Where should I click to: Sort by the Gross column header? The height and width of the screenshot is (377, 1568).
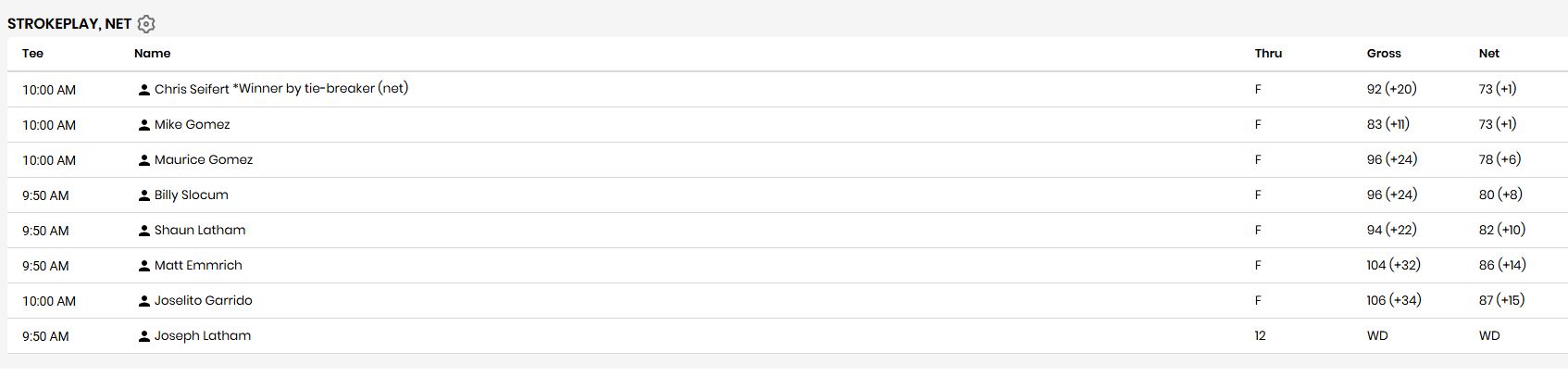point(1384,54)
